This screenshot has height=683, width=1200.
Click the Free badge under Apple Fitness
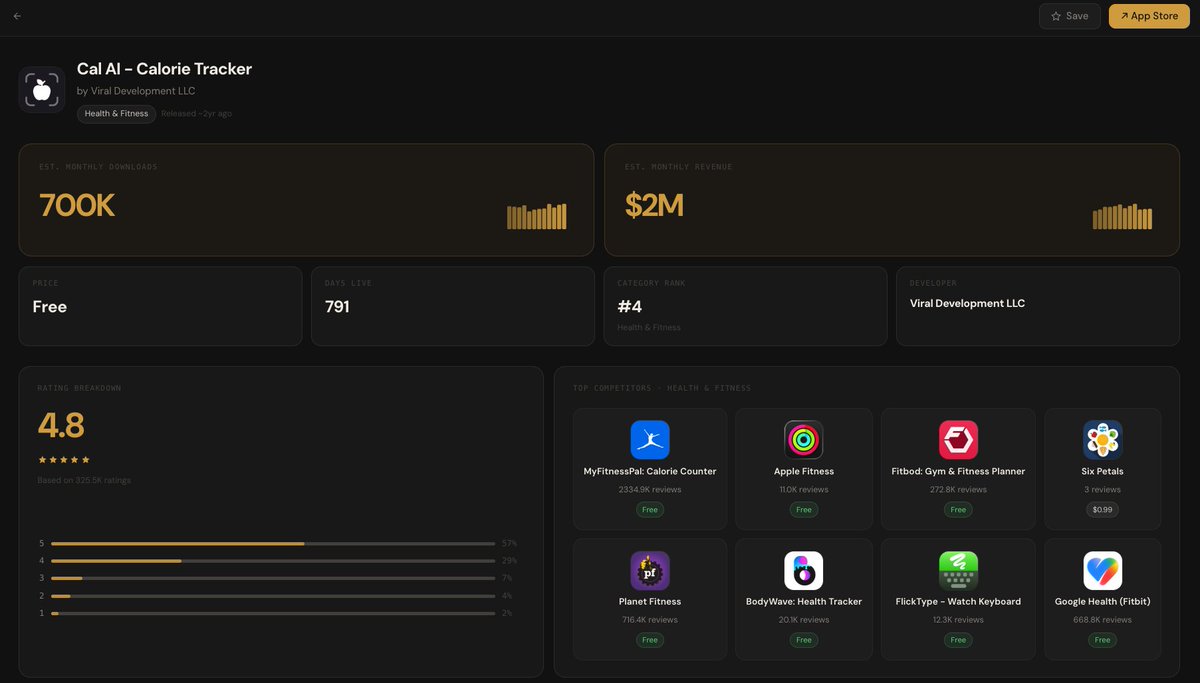pyautogui.click(x=804, y=510)
